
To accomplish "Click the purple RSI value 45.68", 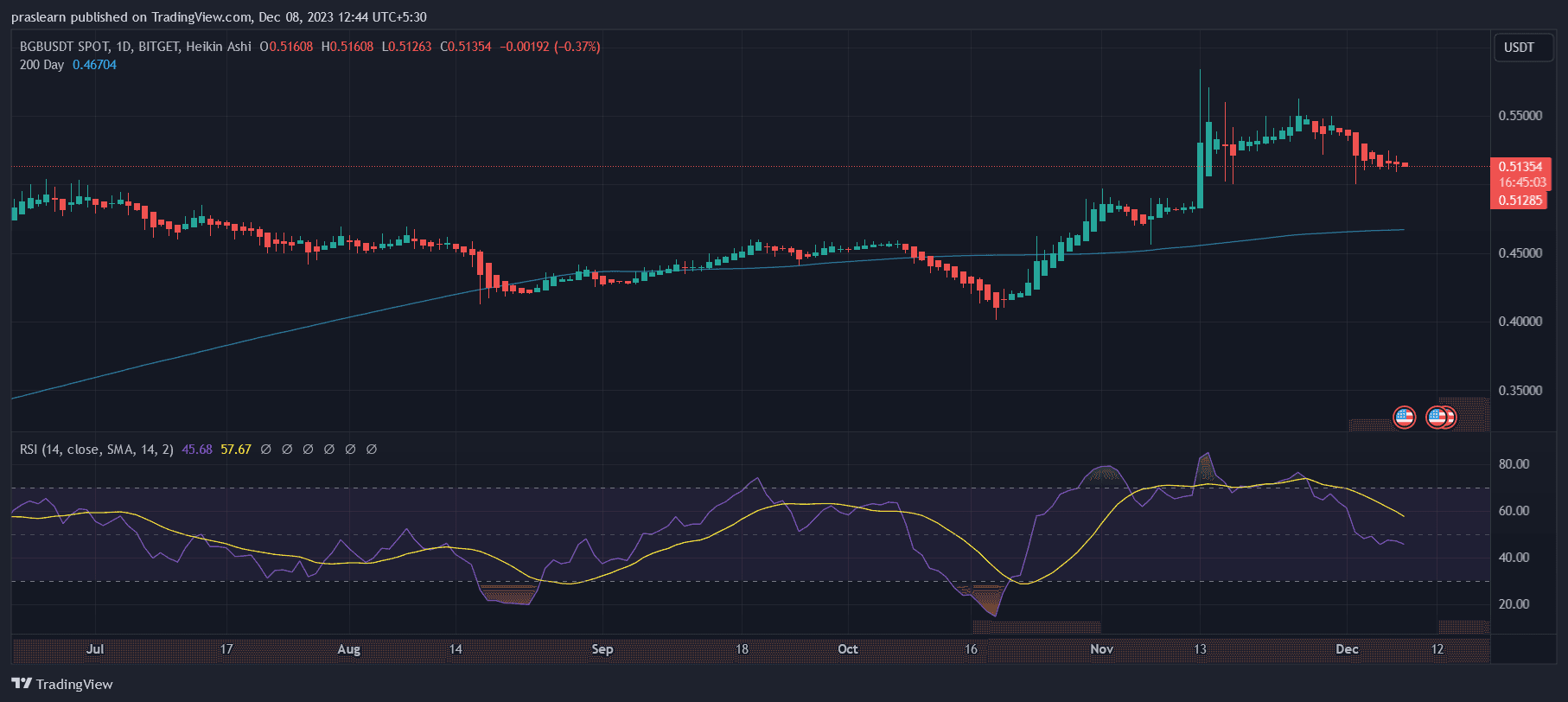I will tap(197, 450).
